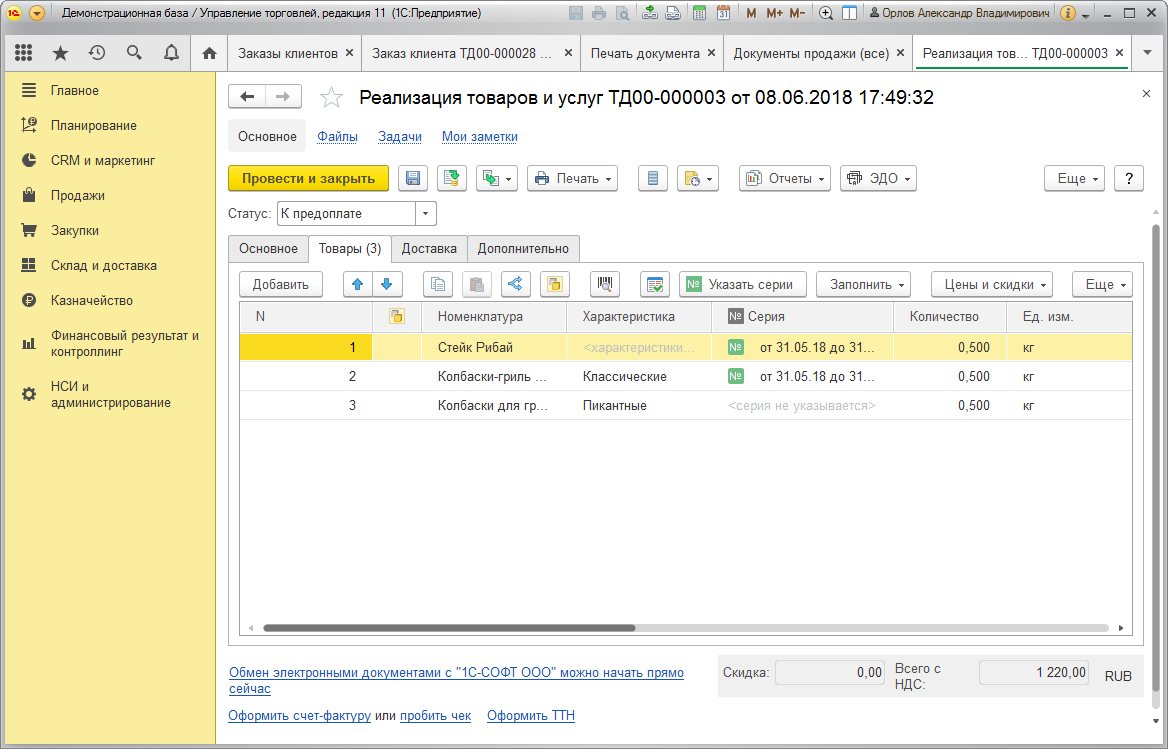Click the пробить чек link

click(436, 715)
